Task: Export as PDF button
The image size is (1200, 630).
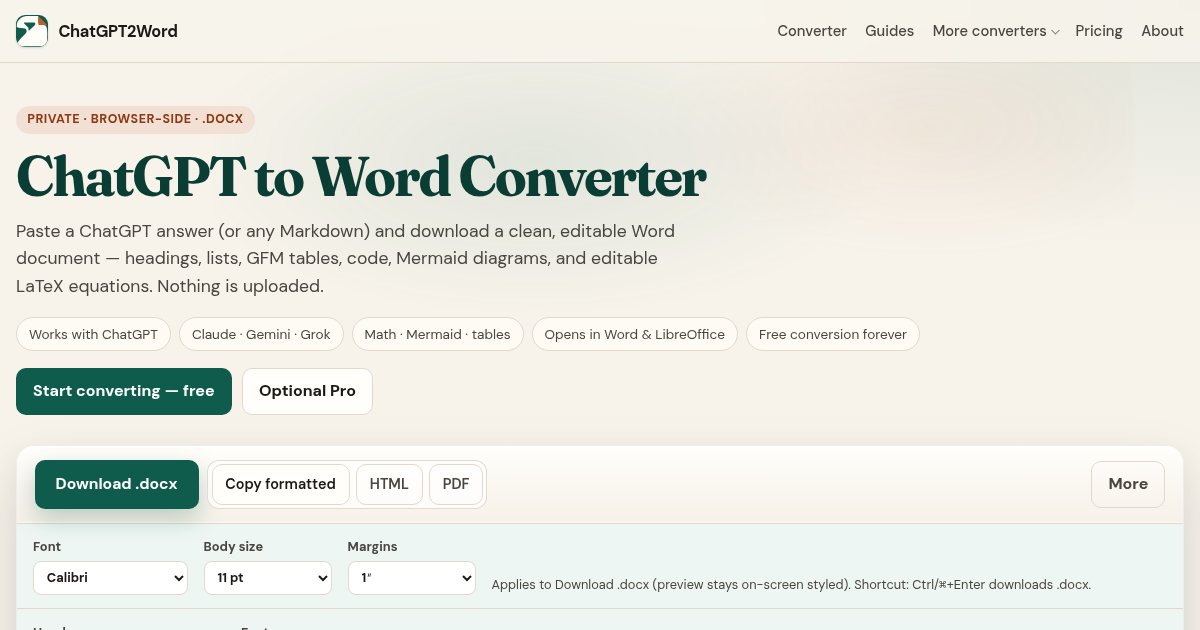Action: 456,484
